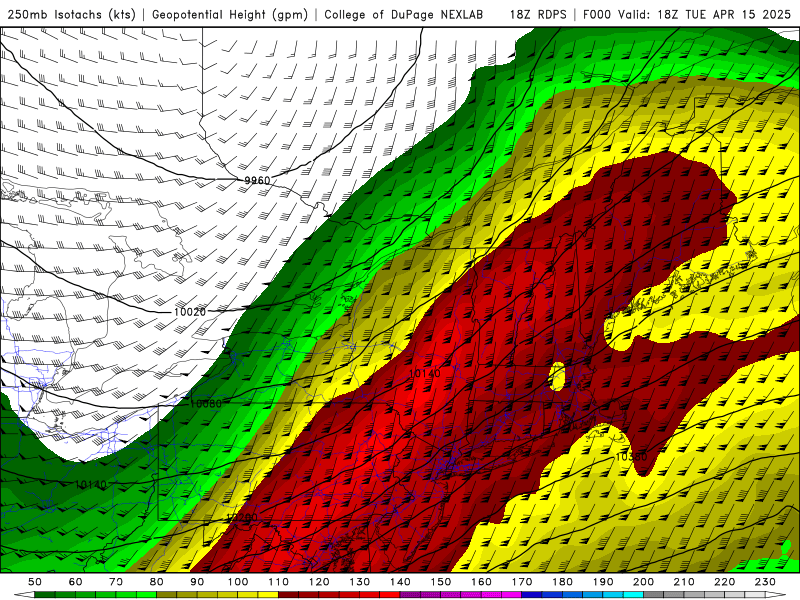Click the 170 value on the color scale
This screenshot has width=800, height=600.
tap(521, 582)
